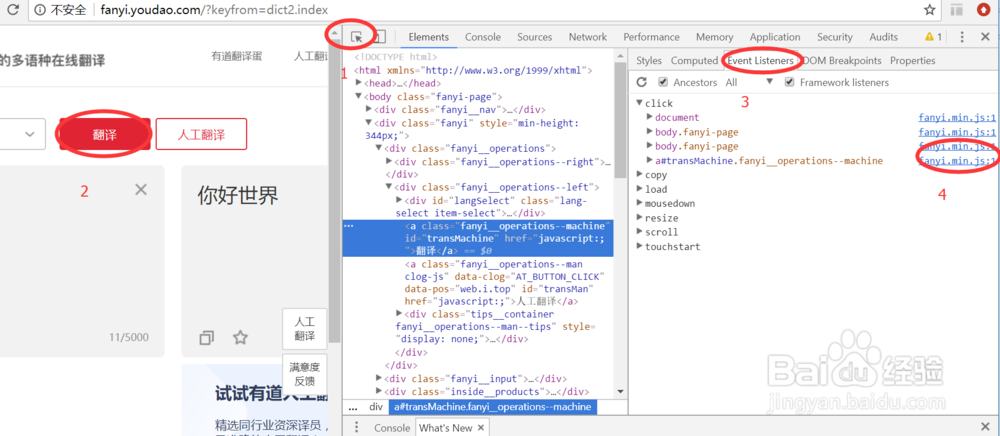Click the site security info icon
Viewport: 1000px width, 436px height.
click(x=40, y=10)
